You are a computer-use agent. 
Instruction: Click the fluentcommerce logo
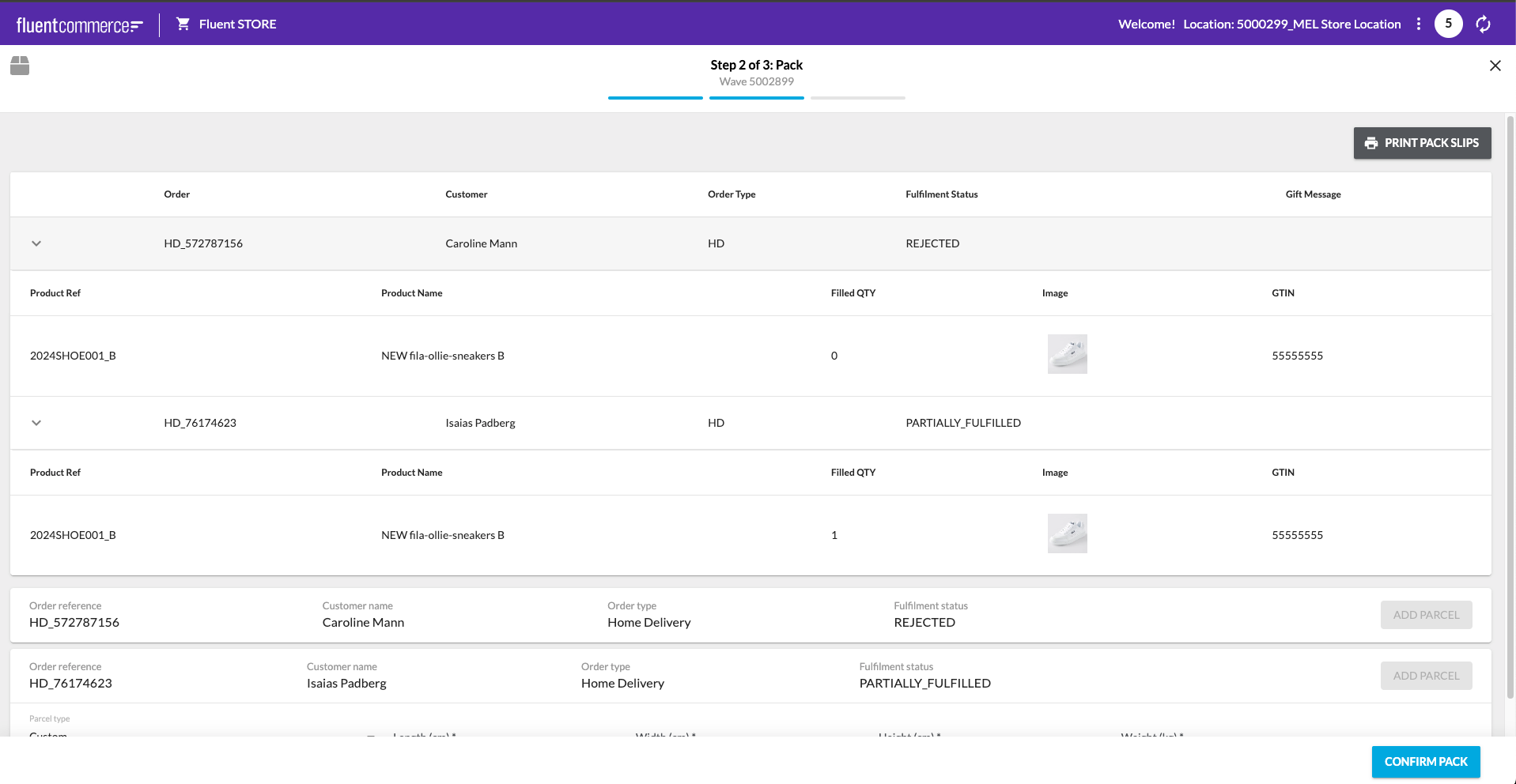coord(79,25)
